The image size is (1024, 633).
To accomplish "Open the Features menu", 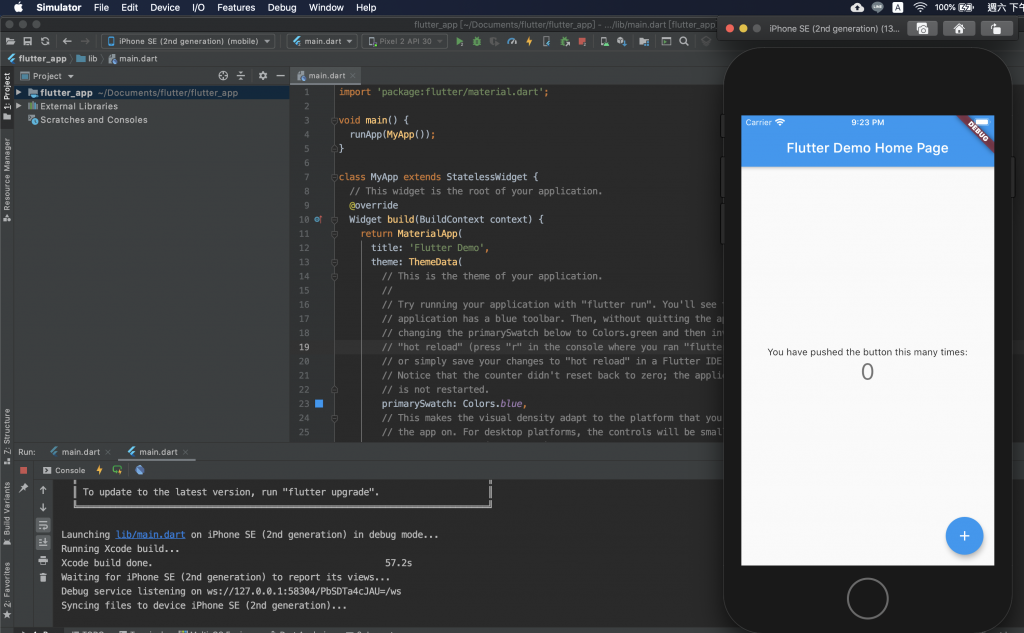I will [236, 8].
